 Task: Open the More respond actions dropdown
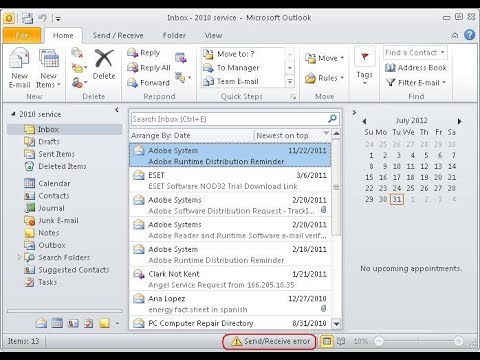(x=183, y=78)
